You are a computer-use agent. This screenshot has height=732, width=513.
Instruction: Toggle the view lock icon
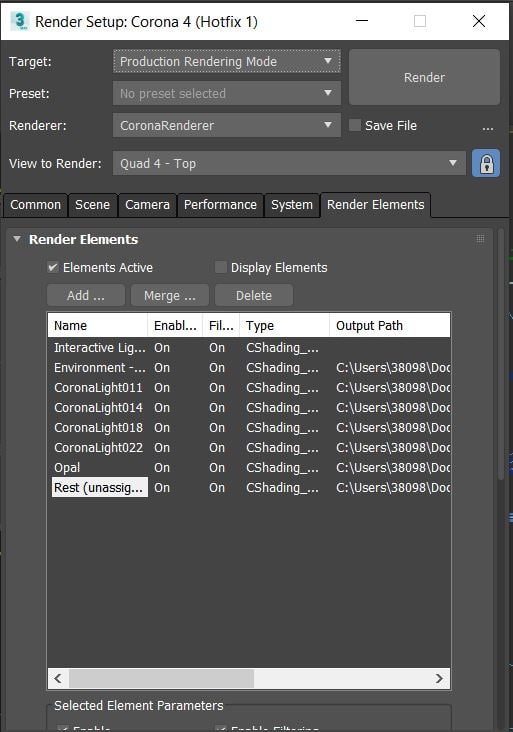486,163
